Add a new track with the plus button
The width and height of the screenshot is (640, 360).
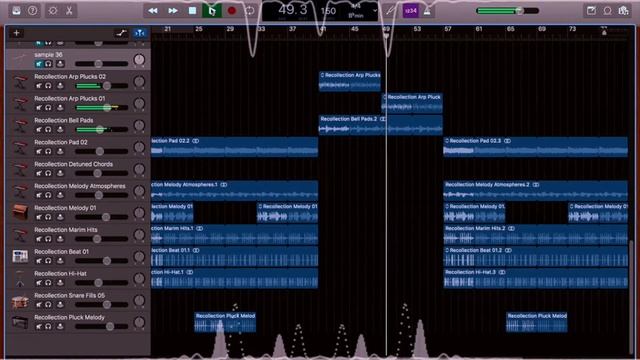[16, 33]
